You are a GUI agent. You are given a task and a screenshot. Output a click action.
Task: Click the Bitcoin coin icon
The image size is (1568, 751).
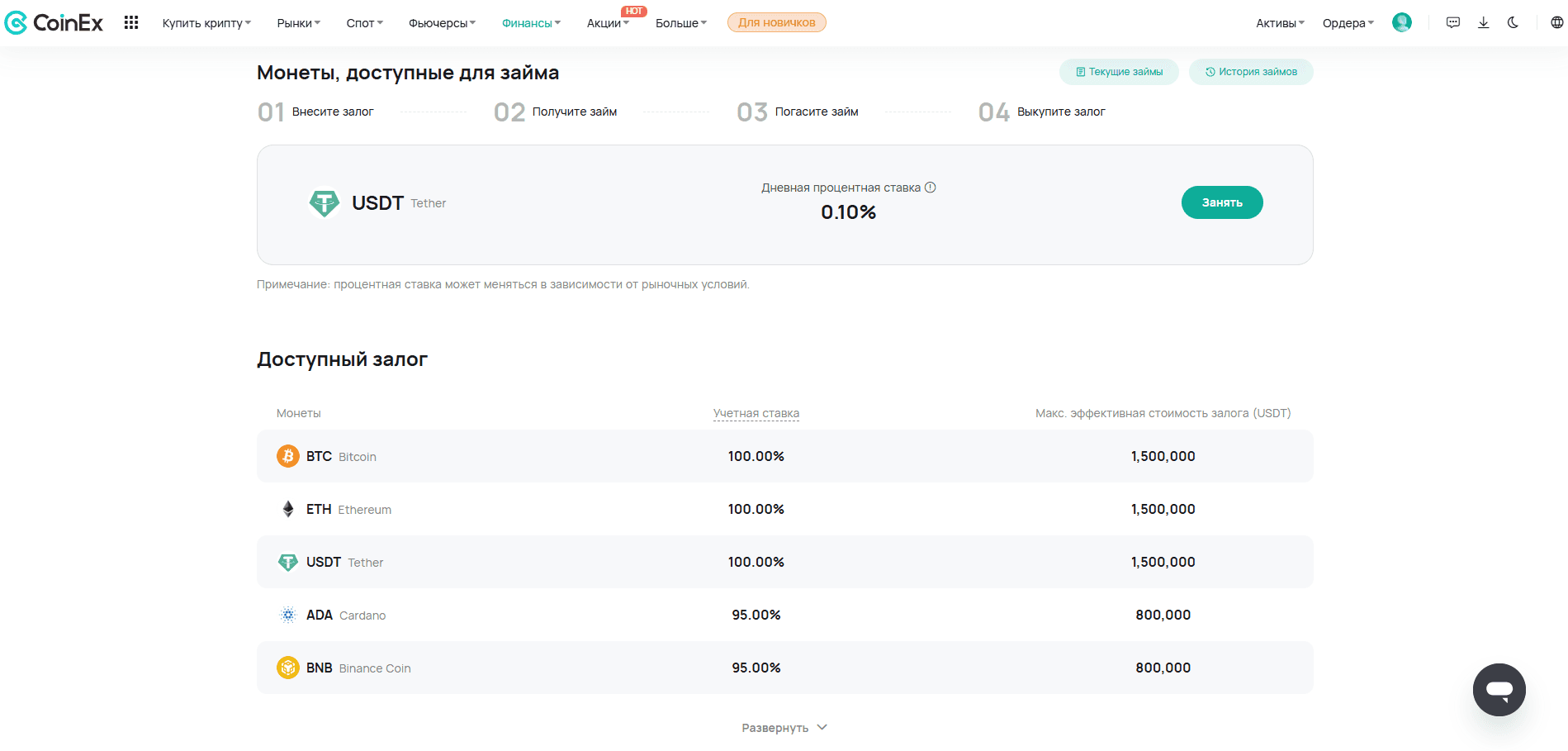(287, 456)
